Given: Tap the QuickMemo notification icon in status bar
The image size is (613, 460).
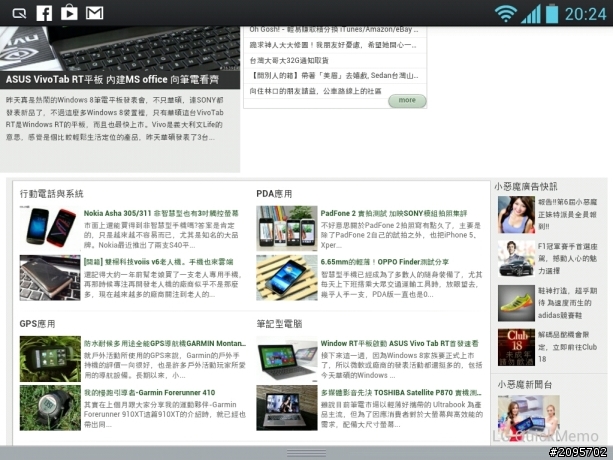Looking at the screenshot, I should (19, 13).
